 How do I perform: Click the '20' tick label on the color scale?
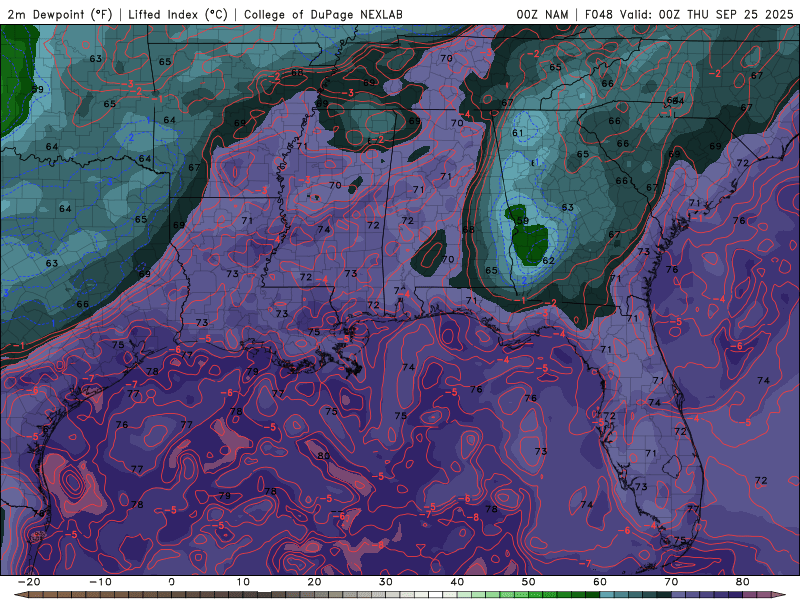[314, 582]
